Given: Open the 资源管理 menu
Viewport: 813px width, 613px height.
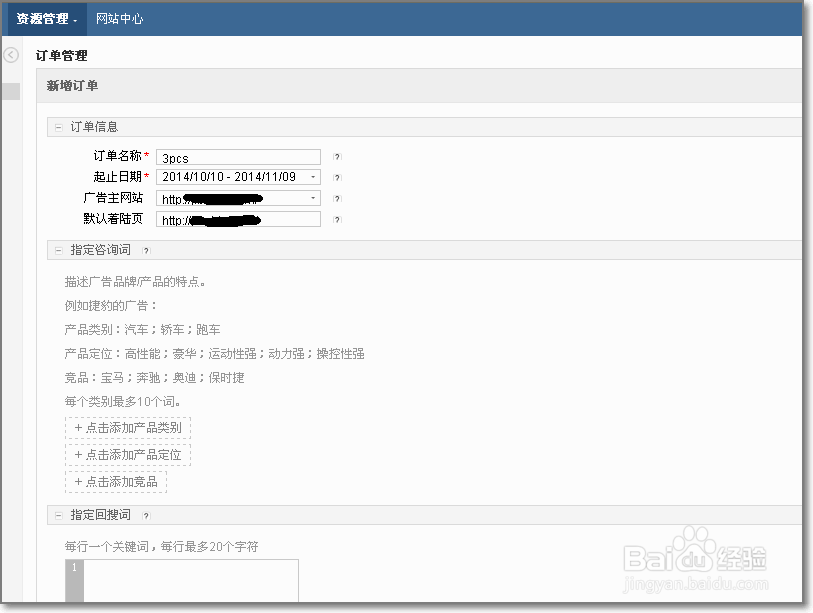Looking at the screenshot, I should [47, 19].
